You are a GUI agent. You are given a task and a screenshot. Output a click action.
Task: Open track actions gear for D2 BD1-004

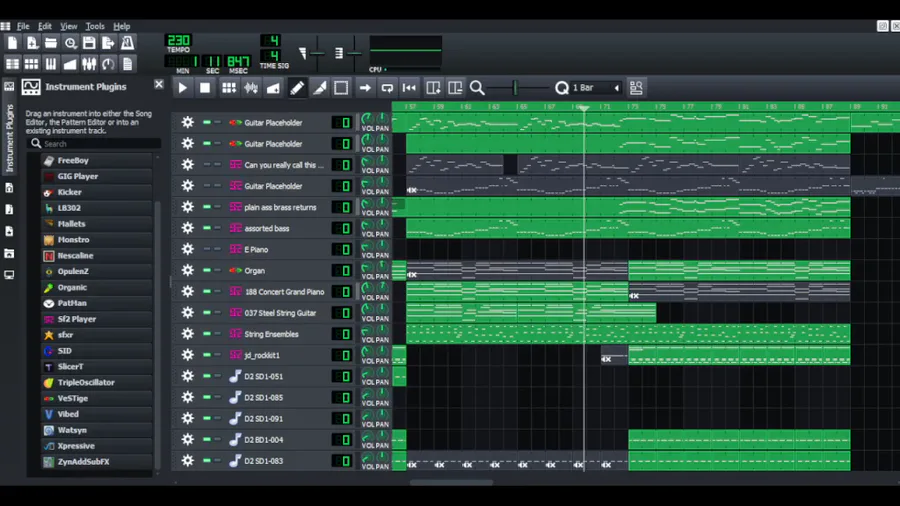(188, 439)
